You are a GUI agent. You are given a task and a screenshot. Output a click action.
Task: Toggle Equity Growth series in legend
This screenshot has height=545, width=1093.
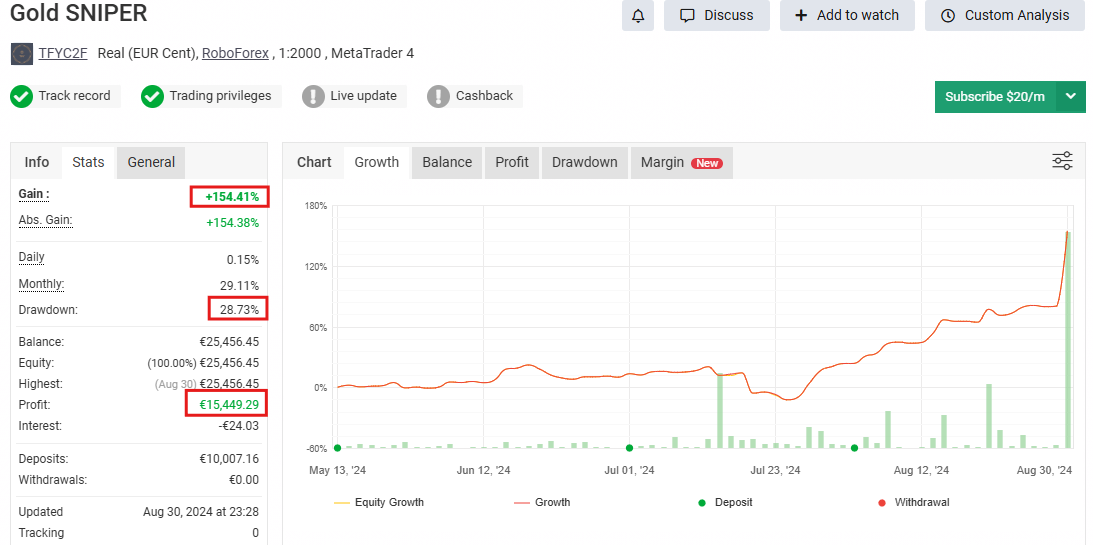379,502
